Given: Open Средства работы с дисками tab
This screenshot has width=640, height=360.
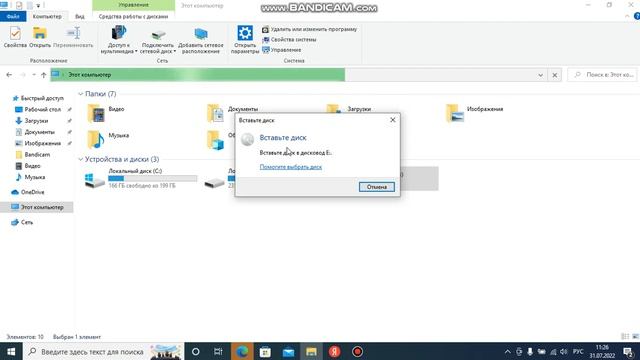Looking at the screenshot, I should coord(133,16).
